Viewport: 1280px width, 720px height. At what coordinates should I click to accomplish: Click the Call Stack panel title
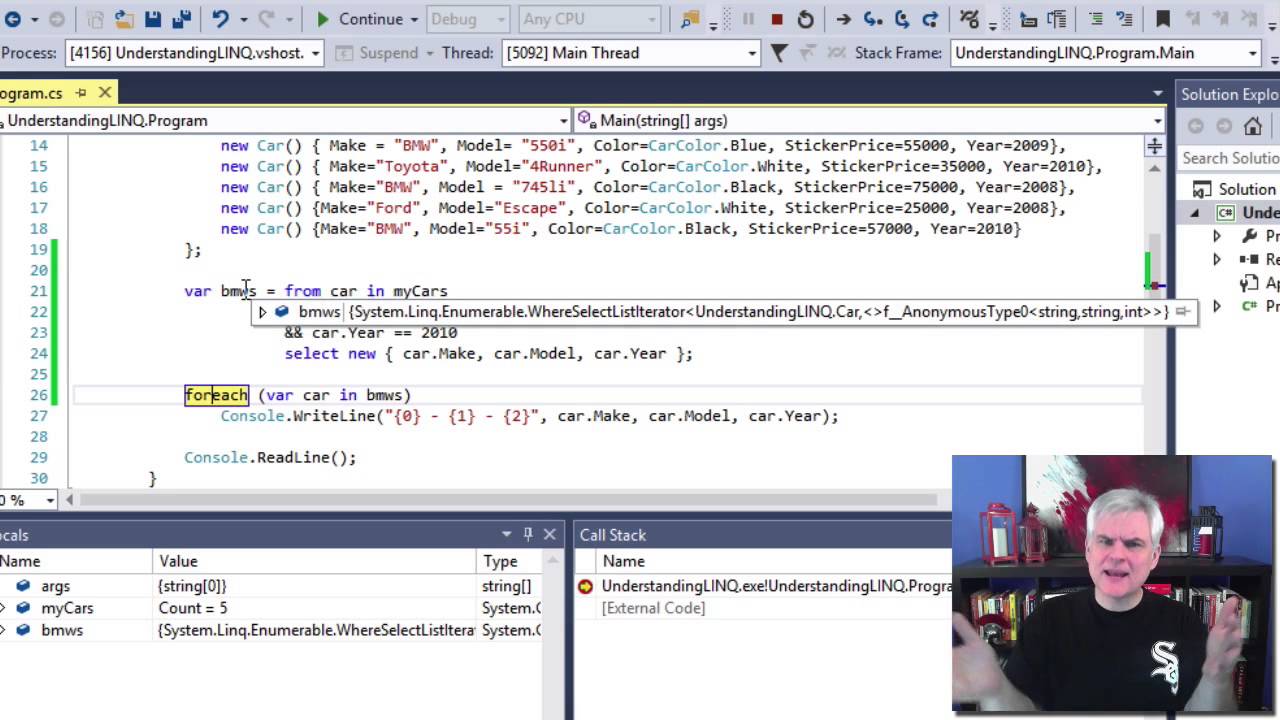[612, 535]
